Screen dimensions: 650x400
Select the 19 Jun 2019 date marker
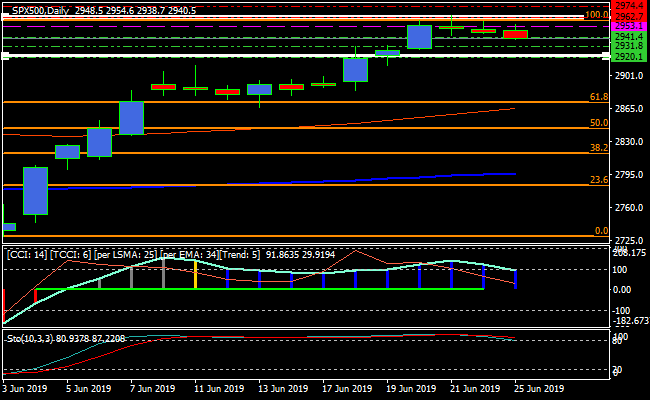[411, 389]
